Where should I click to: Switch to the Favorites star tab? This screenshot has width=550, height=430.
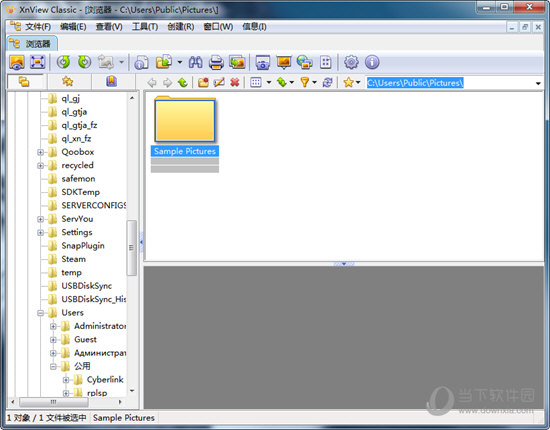tap(68, 82)
